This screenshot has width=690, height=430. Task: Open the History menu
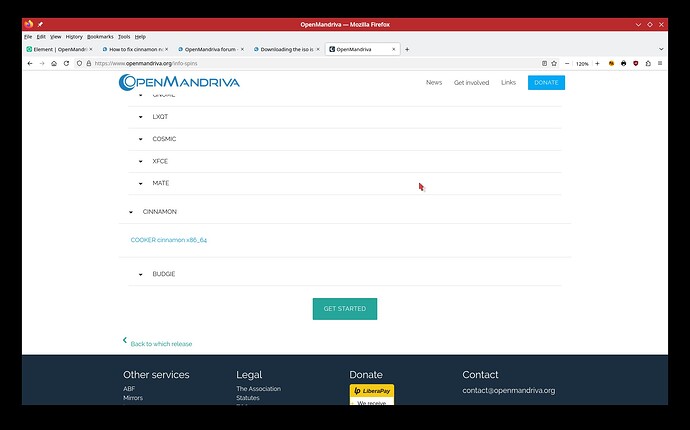click(74, 37)
